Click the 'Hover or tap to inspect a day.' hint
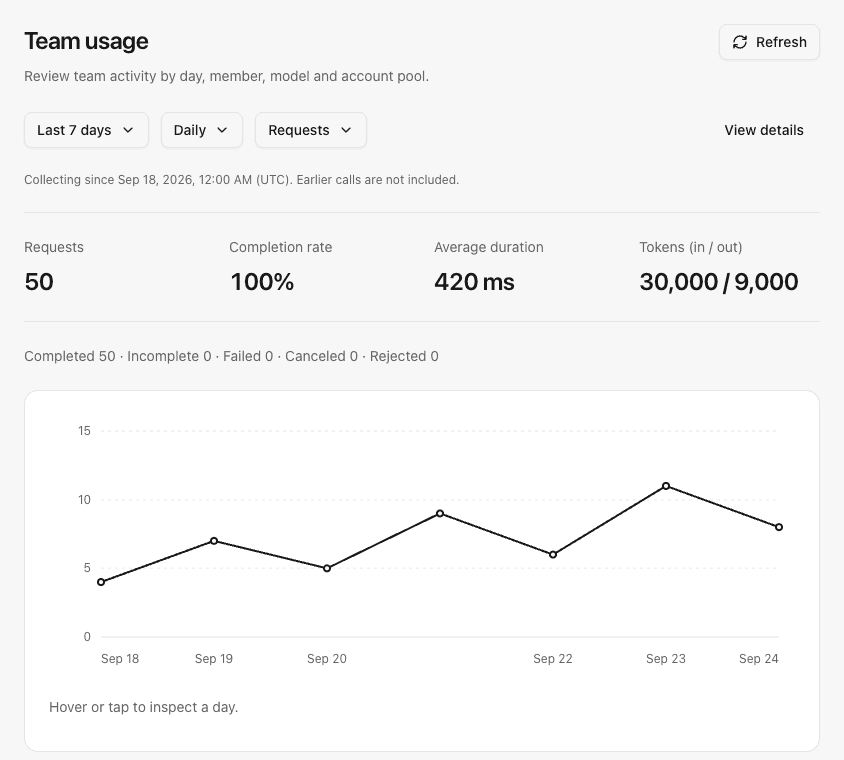Screen dimensions: 844x760 point(143,707)
